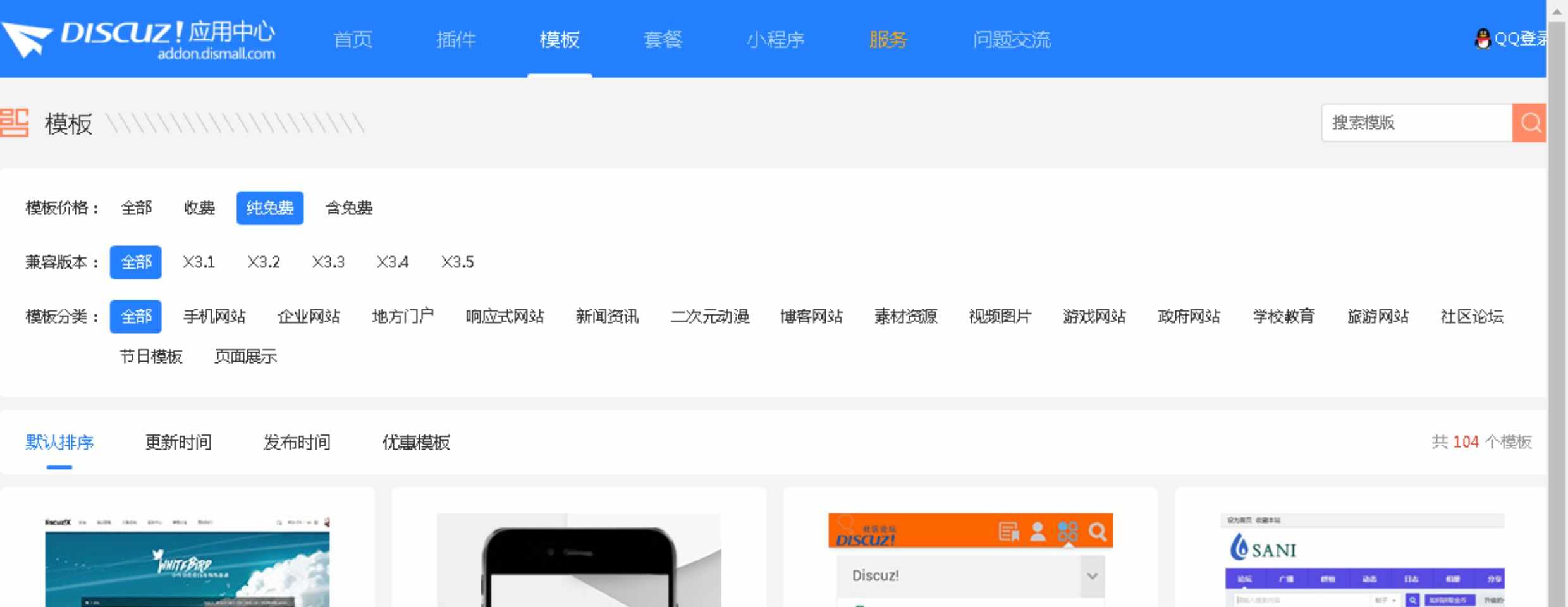Open the black phone template thumbnail
The image size is (1568, 607).
579,560
